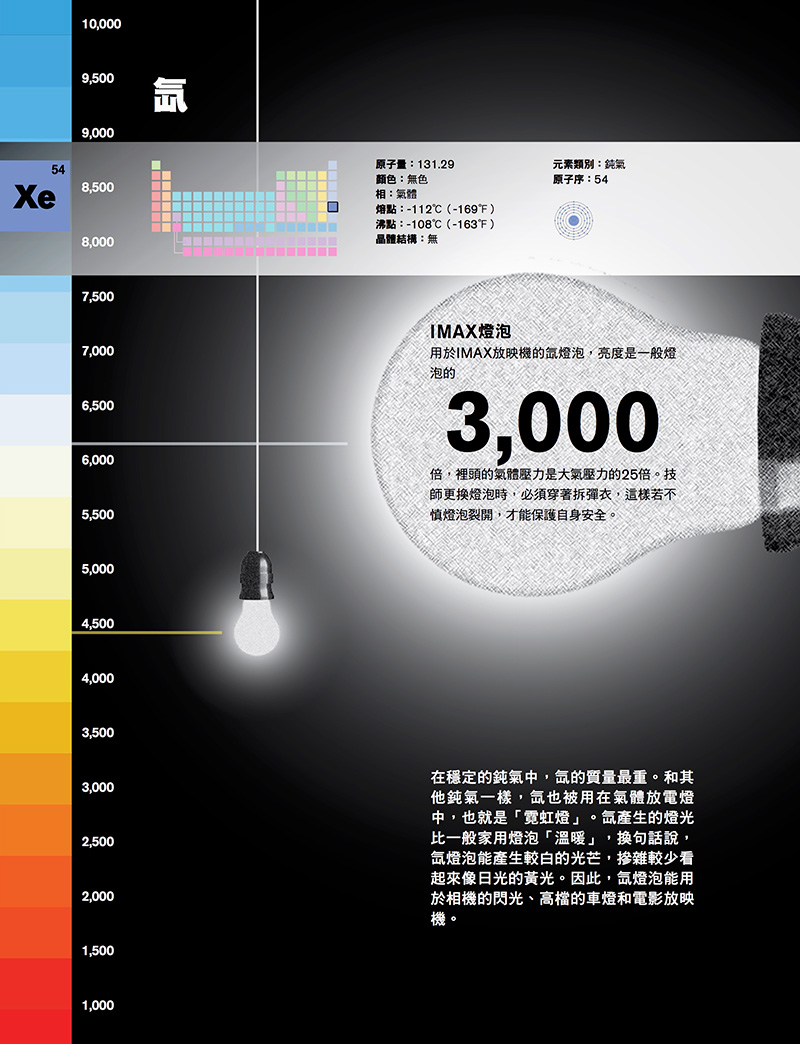800x1044 pixels.
Task: Click the gray marker line above 6,000
Action: (x=210, y=443)
